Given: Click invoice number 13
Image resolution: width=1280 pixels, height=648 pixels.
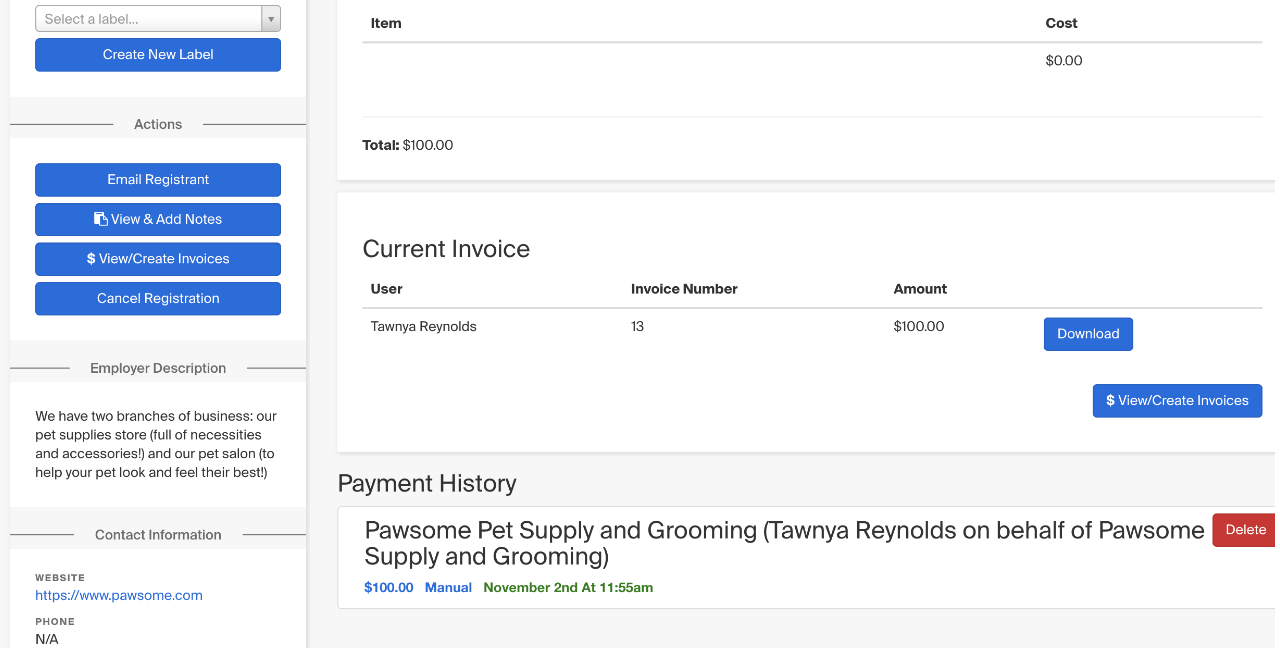Looking at the screenshot, I should pyautogui.click(x=638, y=326).
